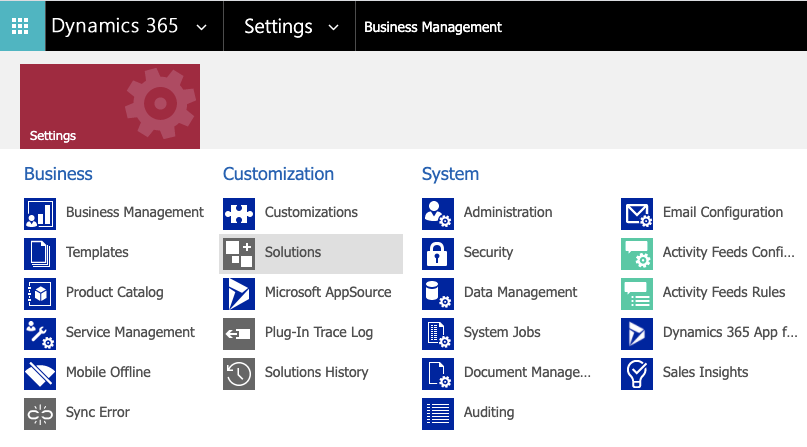Open Data Management link
Viewport: 807px width, 447px height.
(x=520, y=292)
